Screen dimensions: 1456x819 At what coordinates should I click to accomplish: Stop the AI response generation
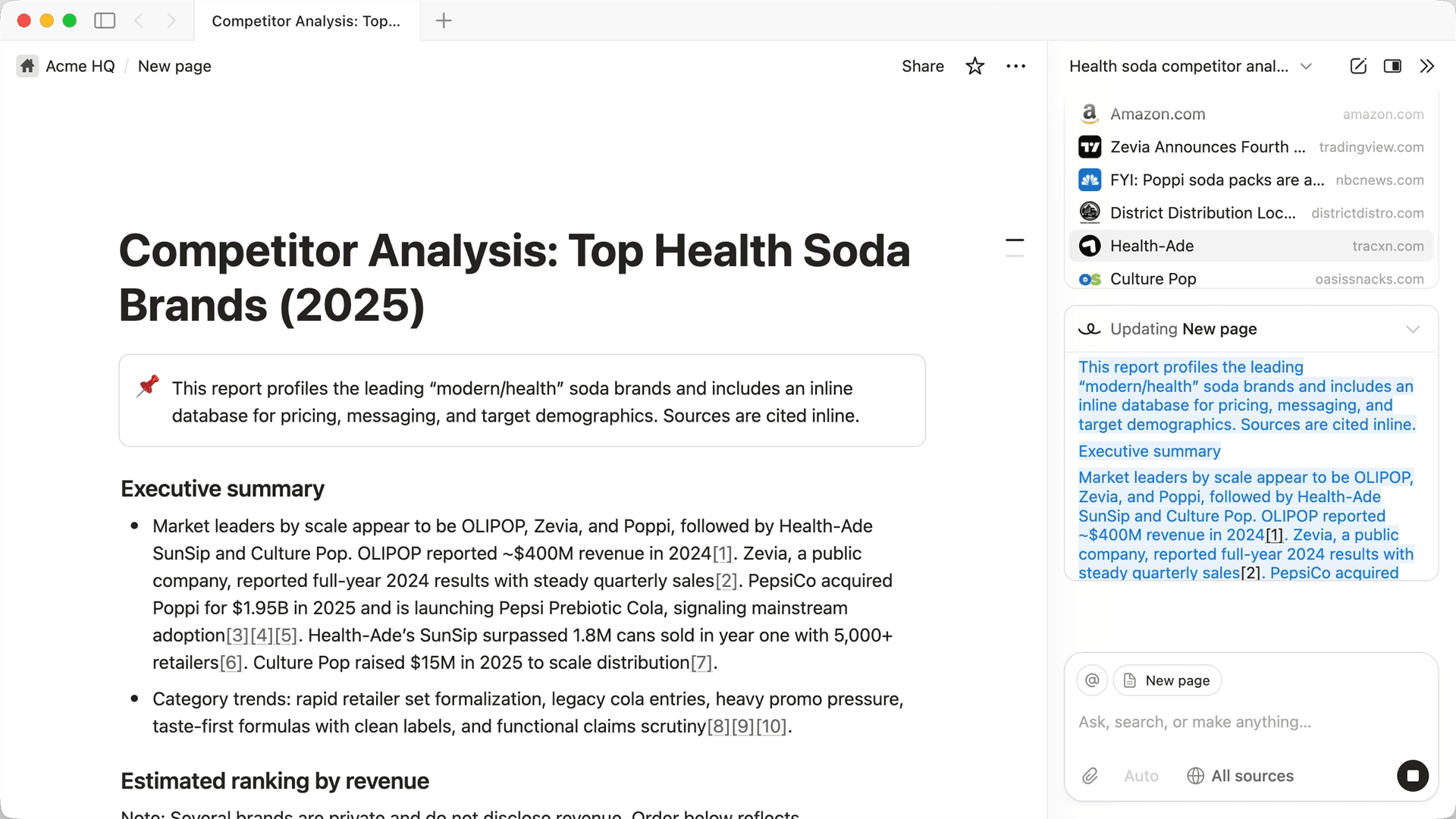click(1412, 776)
